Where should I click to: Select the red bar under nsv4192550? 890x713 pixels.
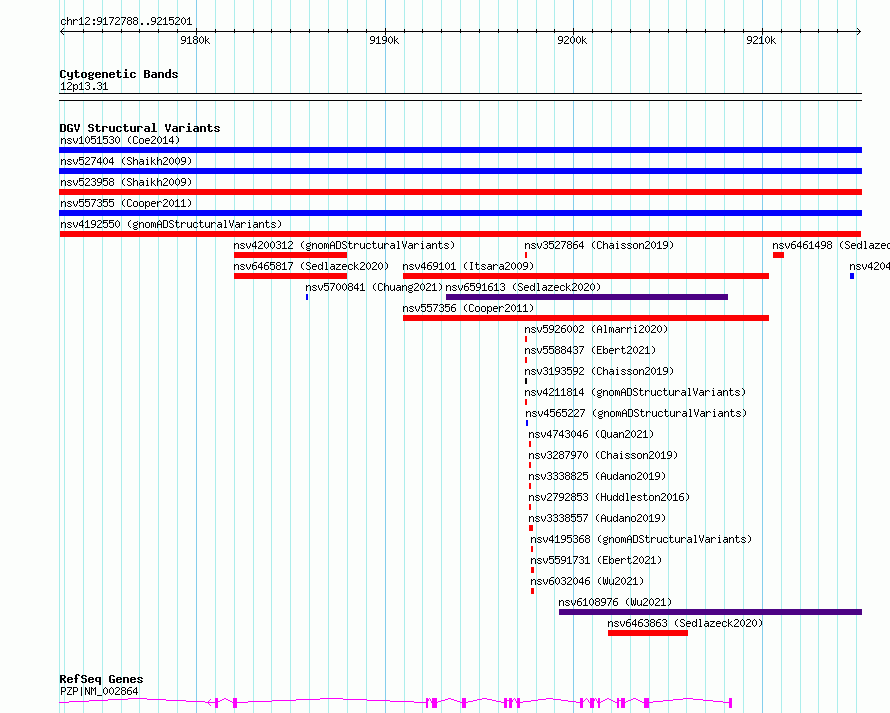[460, 234]
